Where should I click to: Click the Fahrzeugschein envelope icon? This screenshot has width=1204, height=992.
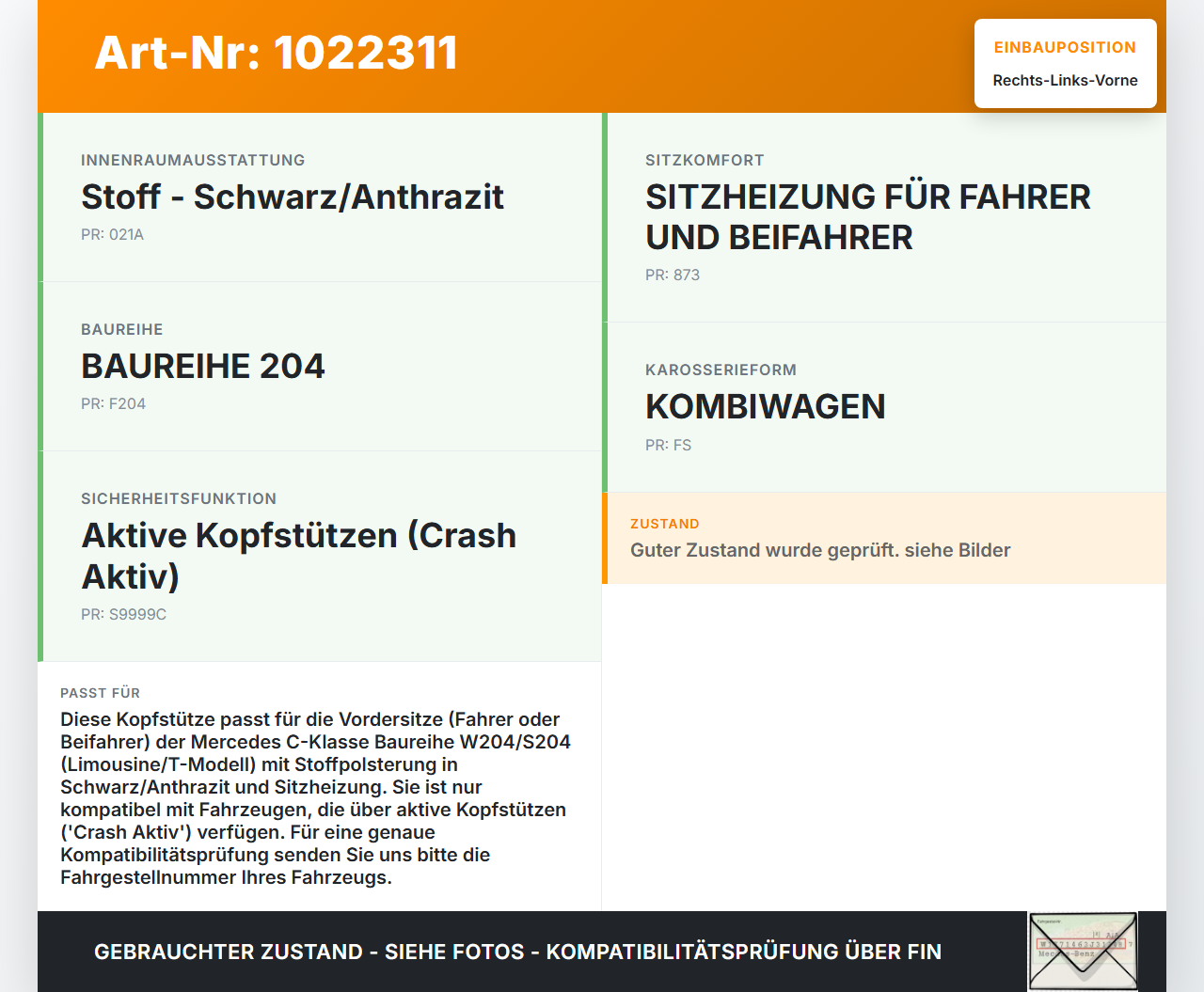(1083, 951)
